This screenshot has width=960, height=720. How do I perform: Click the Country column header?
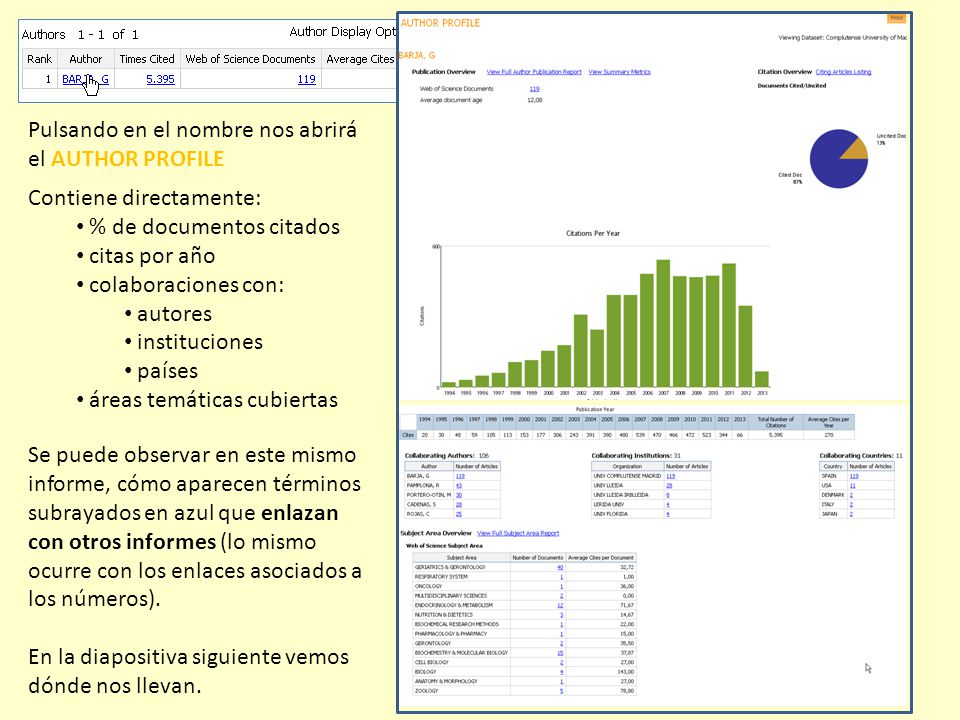pyautogui.click(x=833, y=467)
